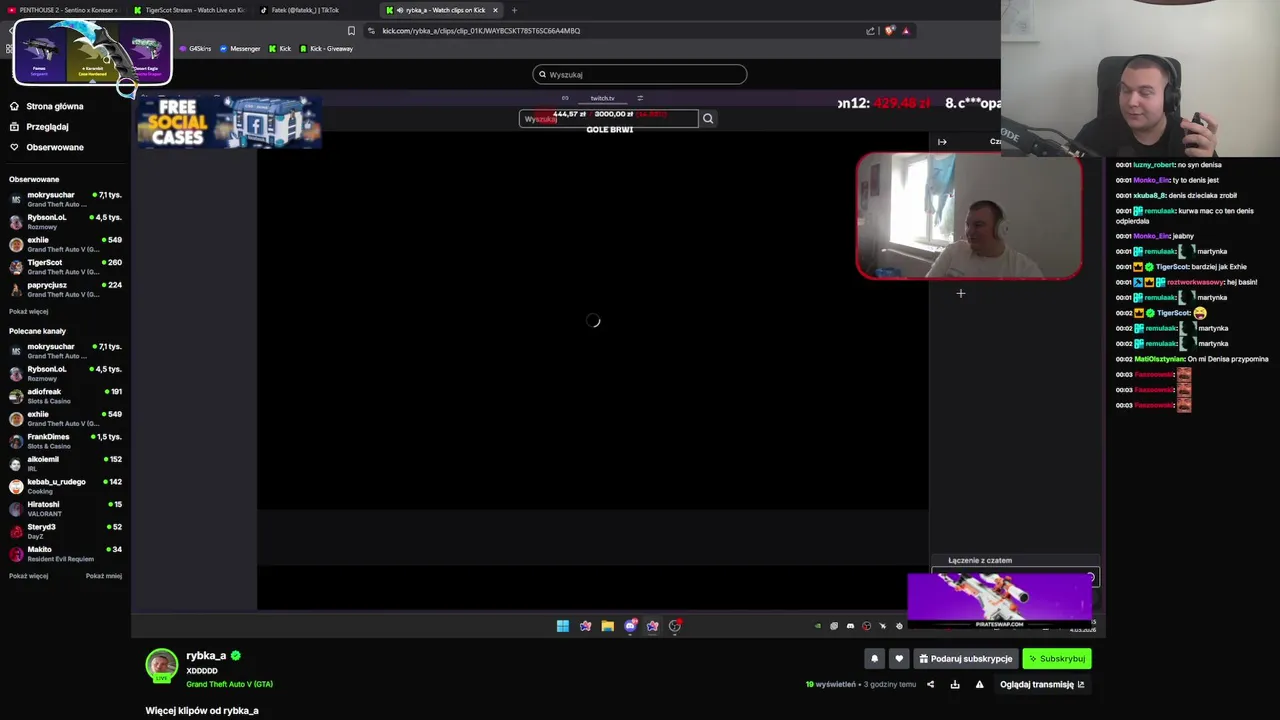Click the heart follow button
The image size is (1280, 720).
899,659
